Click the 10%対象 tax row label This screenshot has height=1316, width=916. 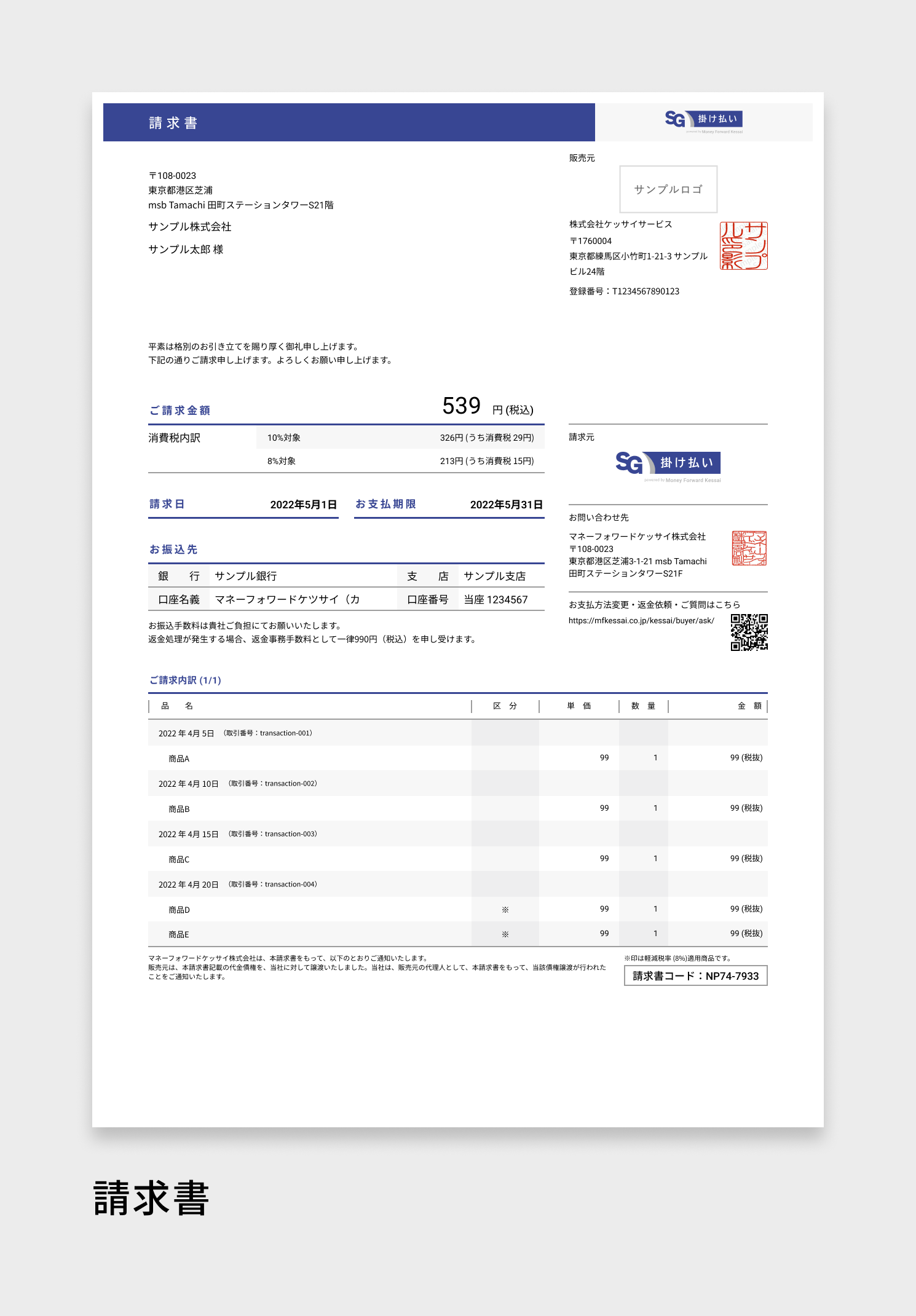[284, 438]
